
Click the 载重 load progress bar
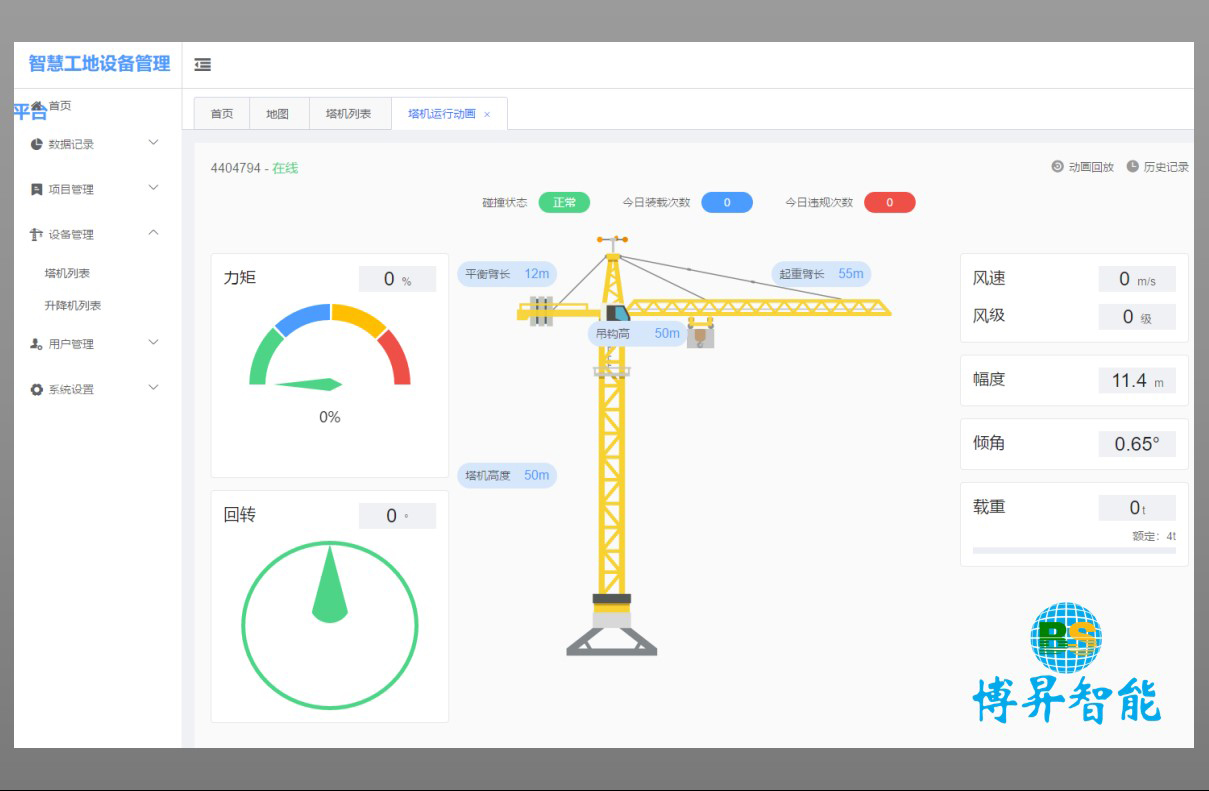pyautogui.click(x=1074, y=550)
